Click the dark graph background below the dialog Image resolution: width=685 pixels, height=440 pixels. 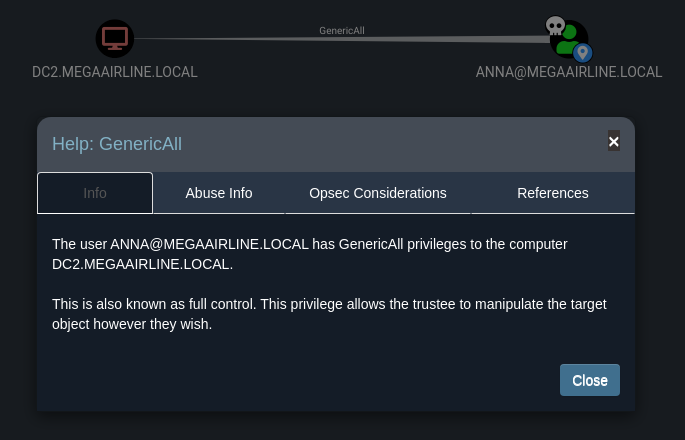pyautogui.click(x=340, y=426)
